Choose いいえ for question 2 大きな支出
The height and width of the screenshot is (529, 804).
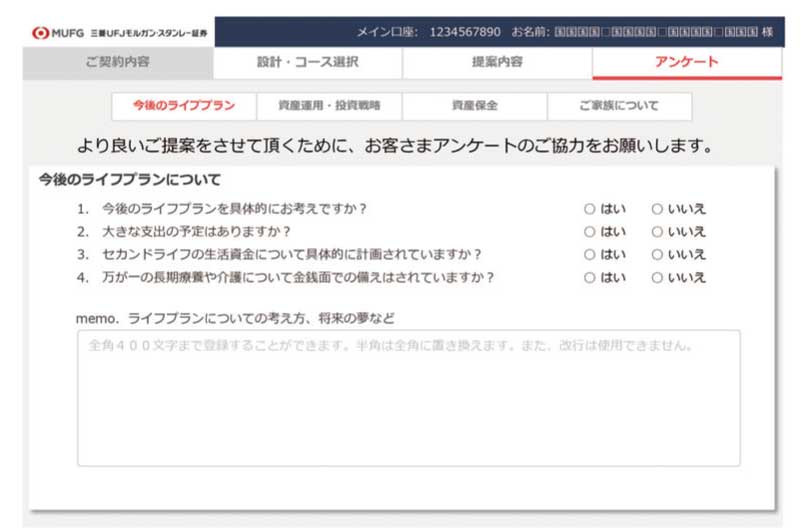(x=657, y=232)
